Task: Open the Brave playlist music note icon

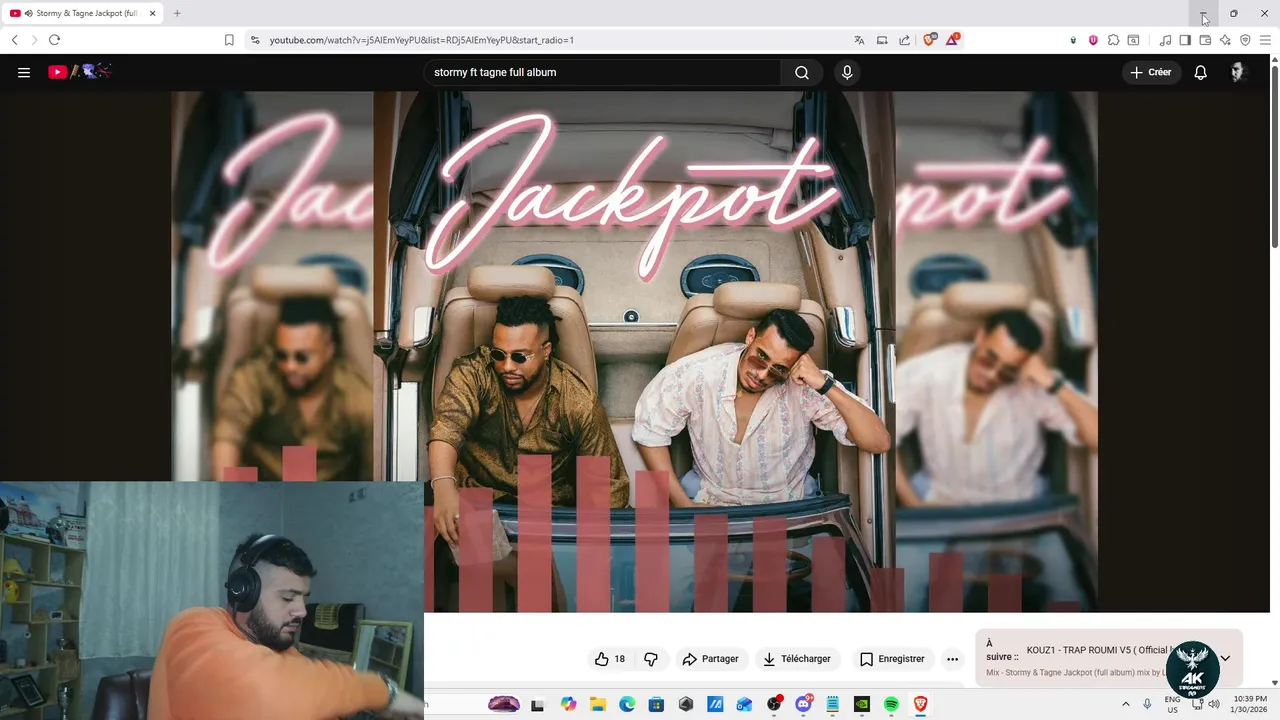Action: click(1165, 40)
